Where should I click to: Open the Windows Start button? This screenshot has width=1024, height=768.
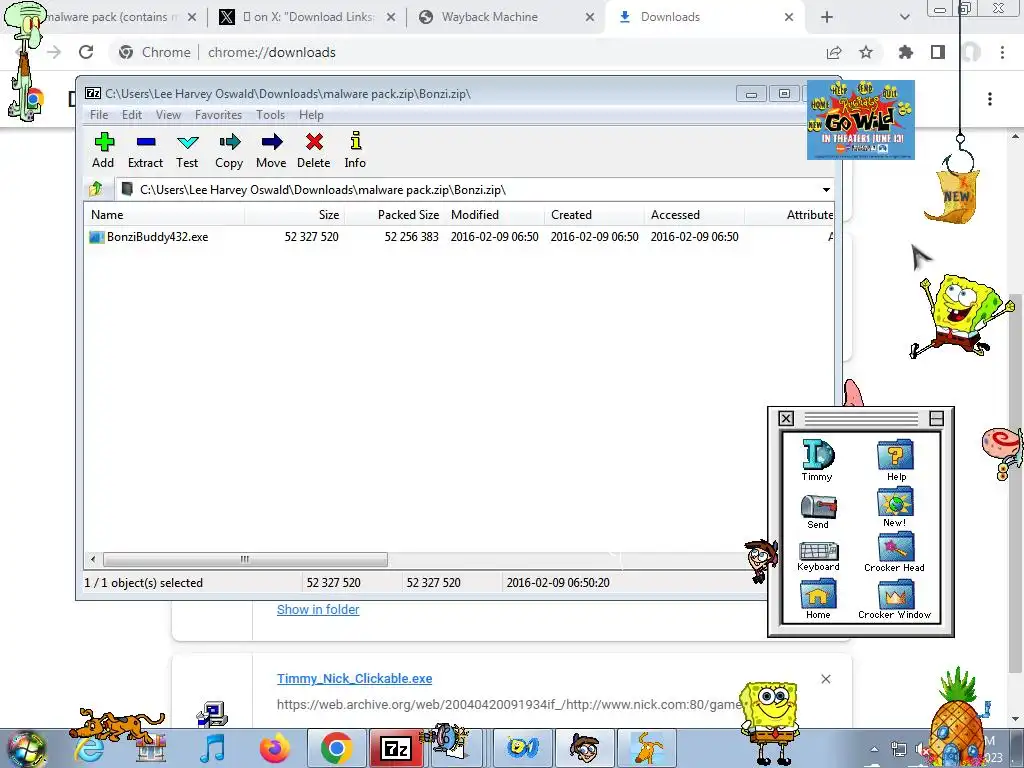26,748
